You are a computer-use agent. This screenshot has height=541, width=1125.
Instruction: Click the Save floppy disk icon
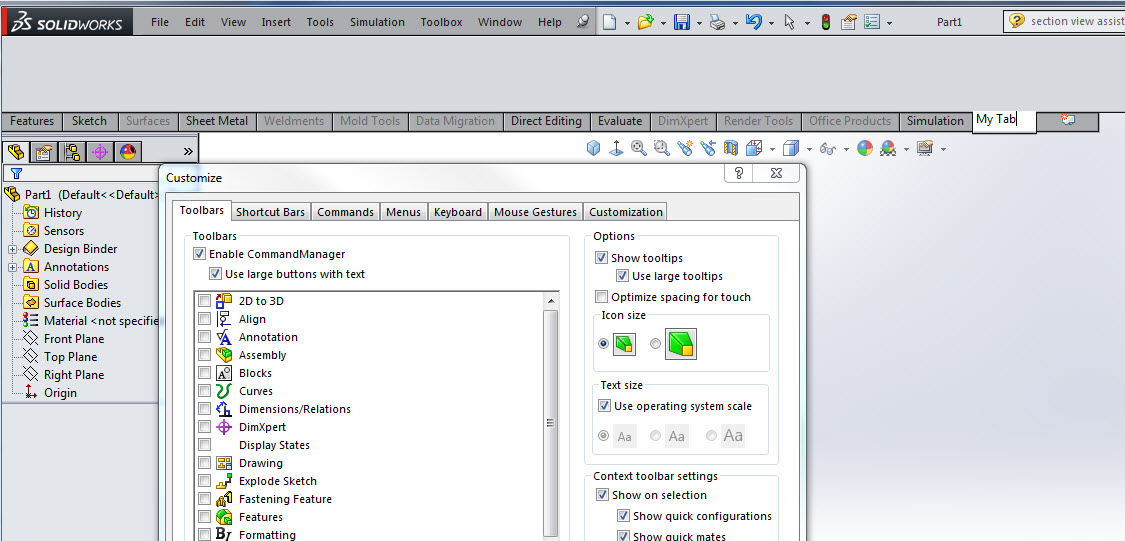pyautogui.click(x=682, y=22)
